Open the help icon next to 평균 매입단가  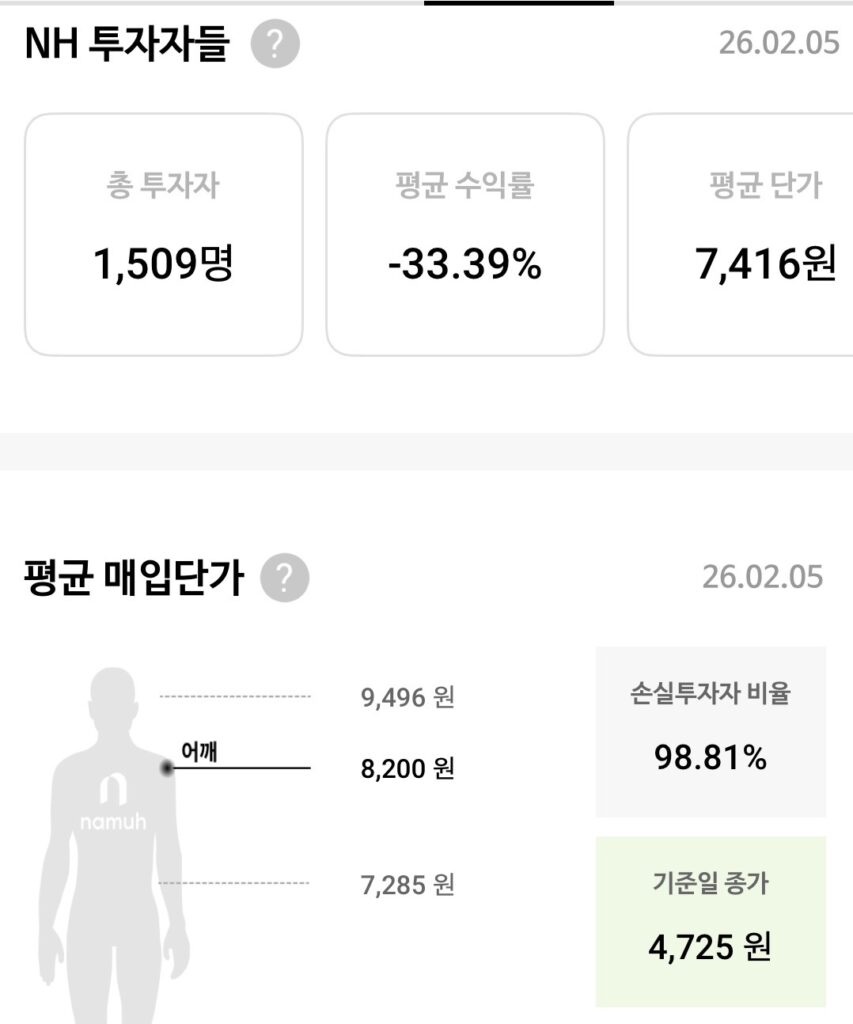click(284, 578)
